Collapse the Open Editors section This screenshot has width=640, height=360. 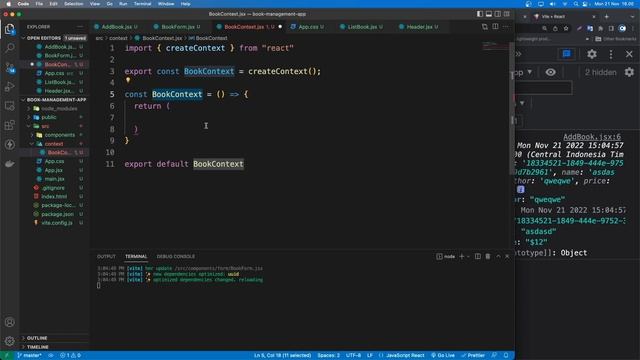23,38
